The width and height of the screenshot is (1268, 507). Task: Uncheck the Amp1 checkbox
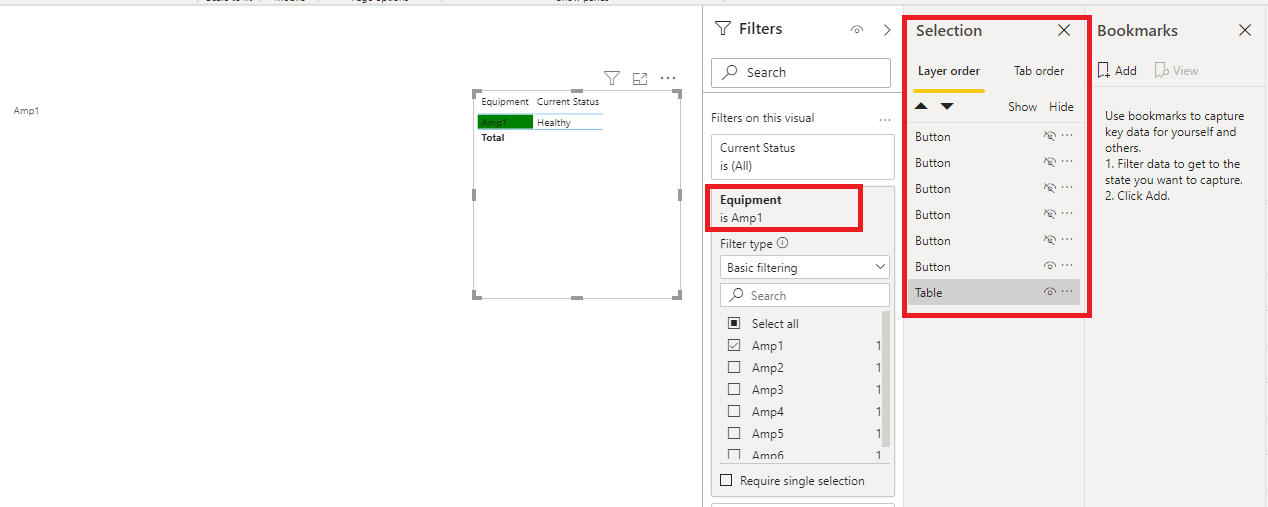[734, 346]
